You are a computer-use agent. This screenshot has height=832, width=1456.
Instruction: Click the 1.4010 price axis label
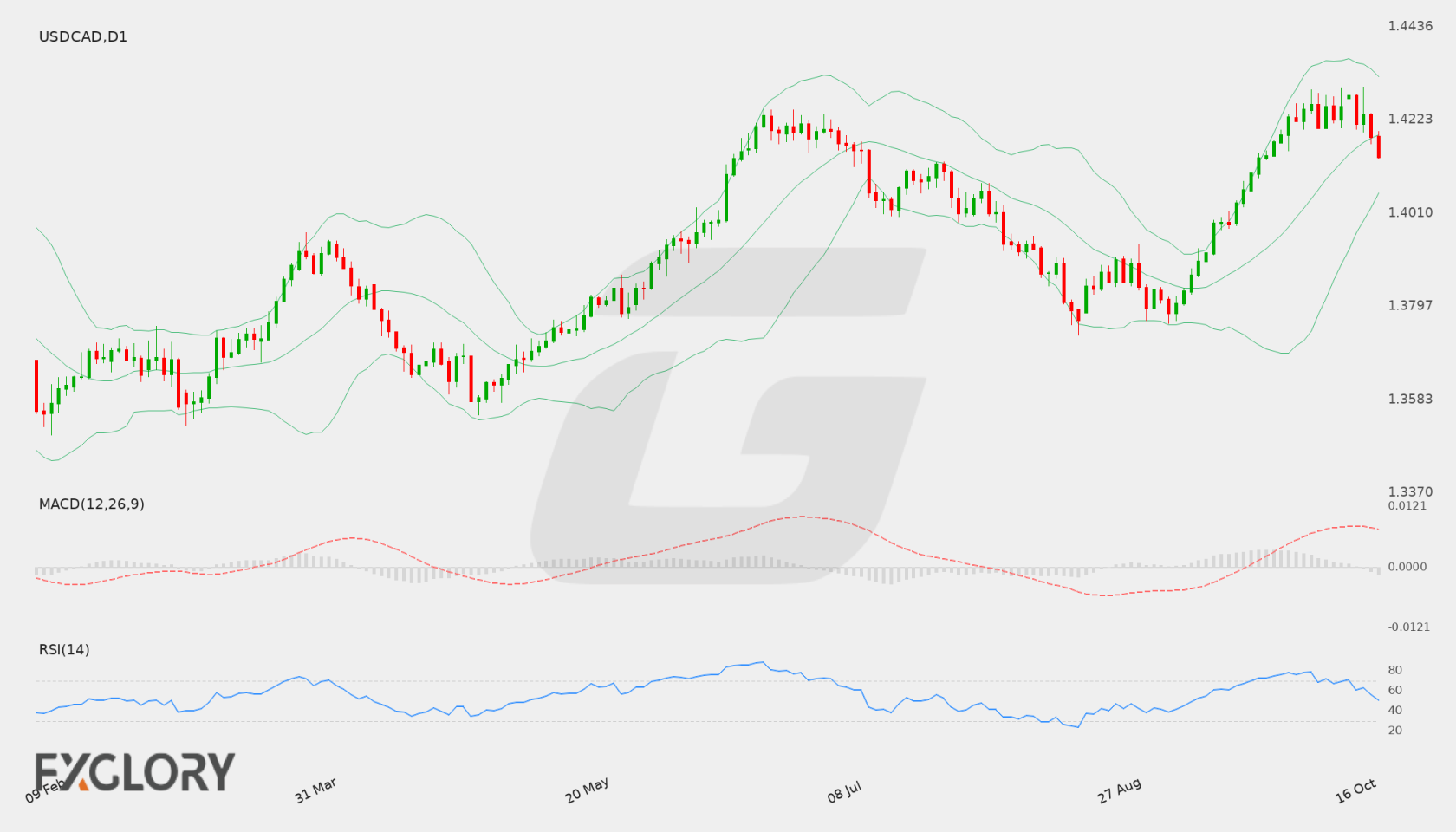click(x=1410, y=212)
